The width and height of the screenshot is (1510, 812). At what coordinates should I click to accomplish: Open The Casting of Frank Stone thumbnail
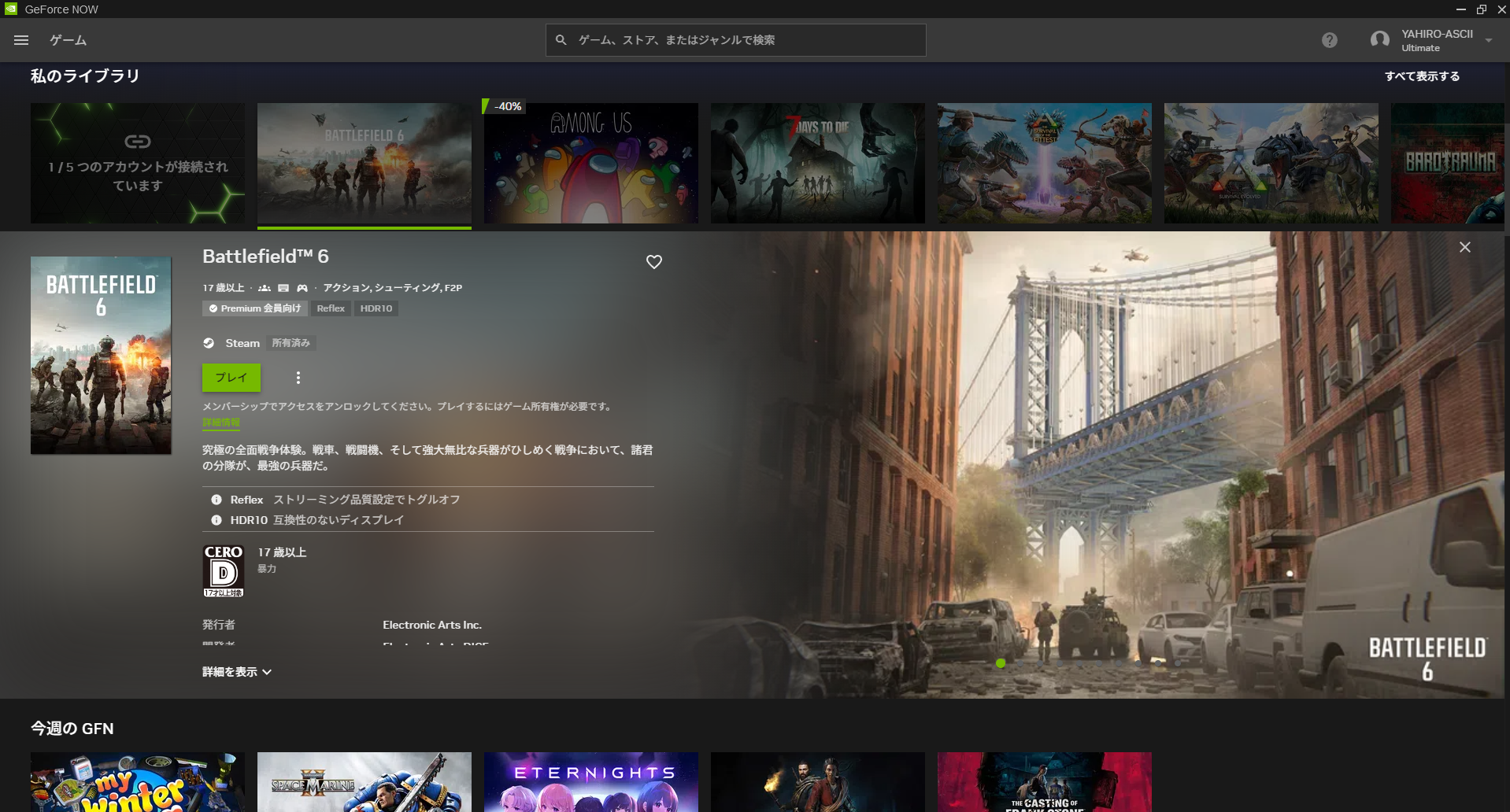click(x=1045, y=782)
